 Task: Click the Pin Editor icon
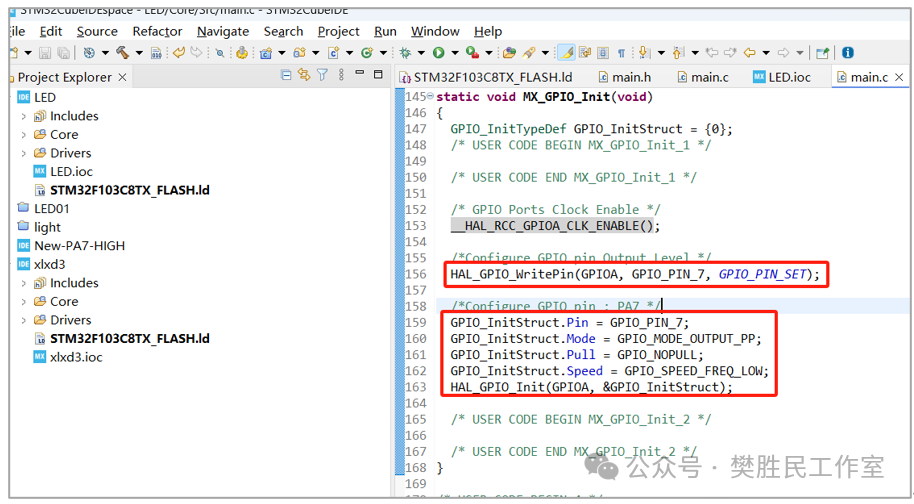[x=822, y=53]
